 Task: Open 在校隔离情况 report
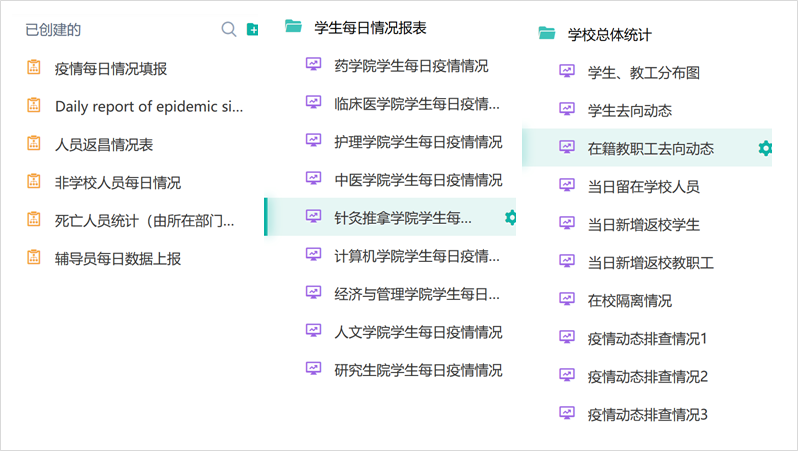click(x=630, y=300)
